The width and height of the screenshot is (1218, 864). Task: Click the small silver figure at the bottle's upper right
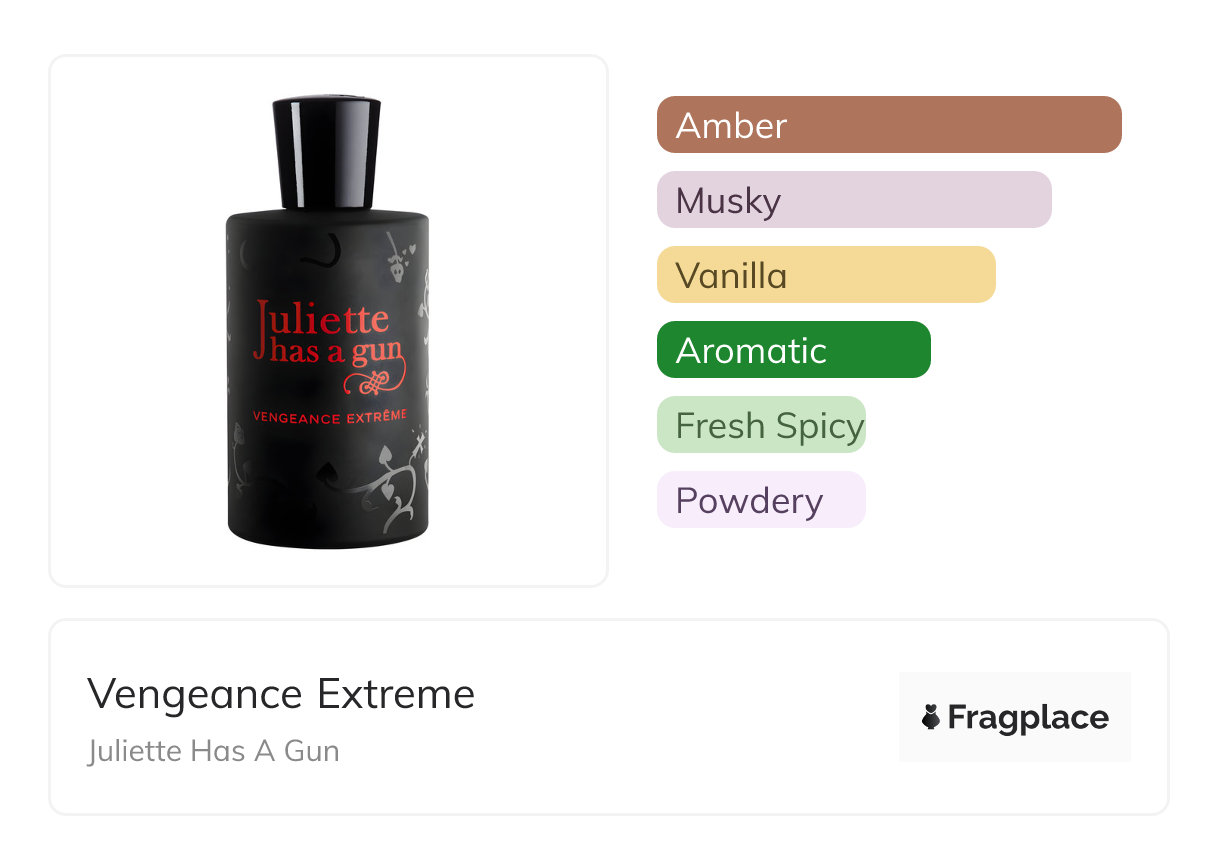[x=402, y=257]
